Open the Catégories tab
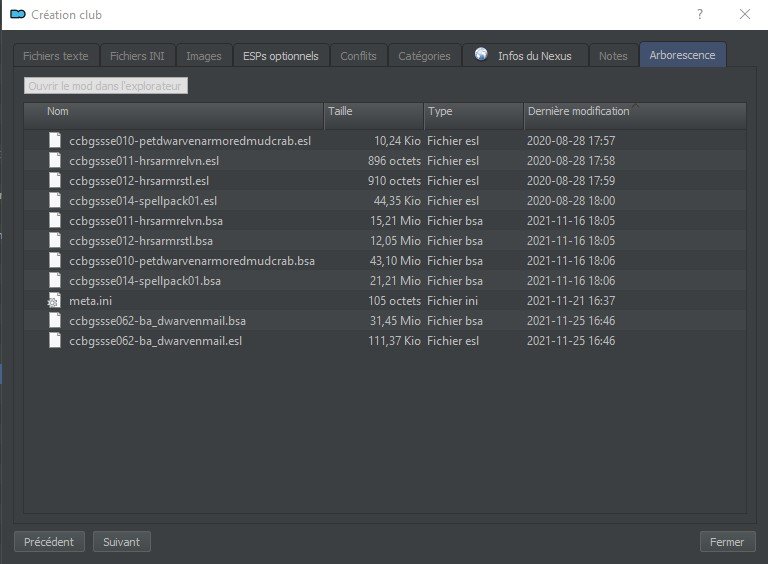Image resolution: width=768 pixels, height=564 pixels. (x=424, y=56)
